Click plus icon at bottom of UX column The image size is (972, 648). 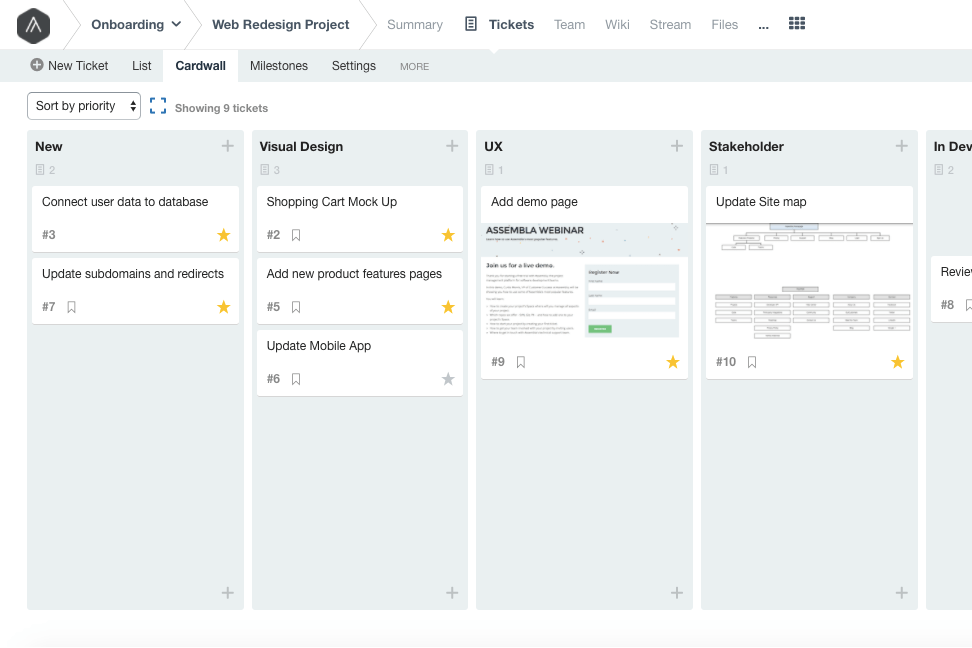[677, 593]
